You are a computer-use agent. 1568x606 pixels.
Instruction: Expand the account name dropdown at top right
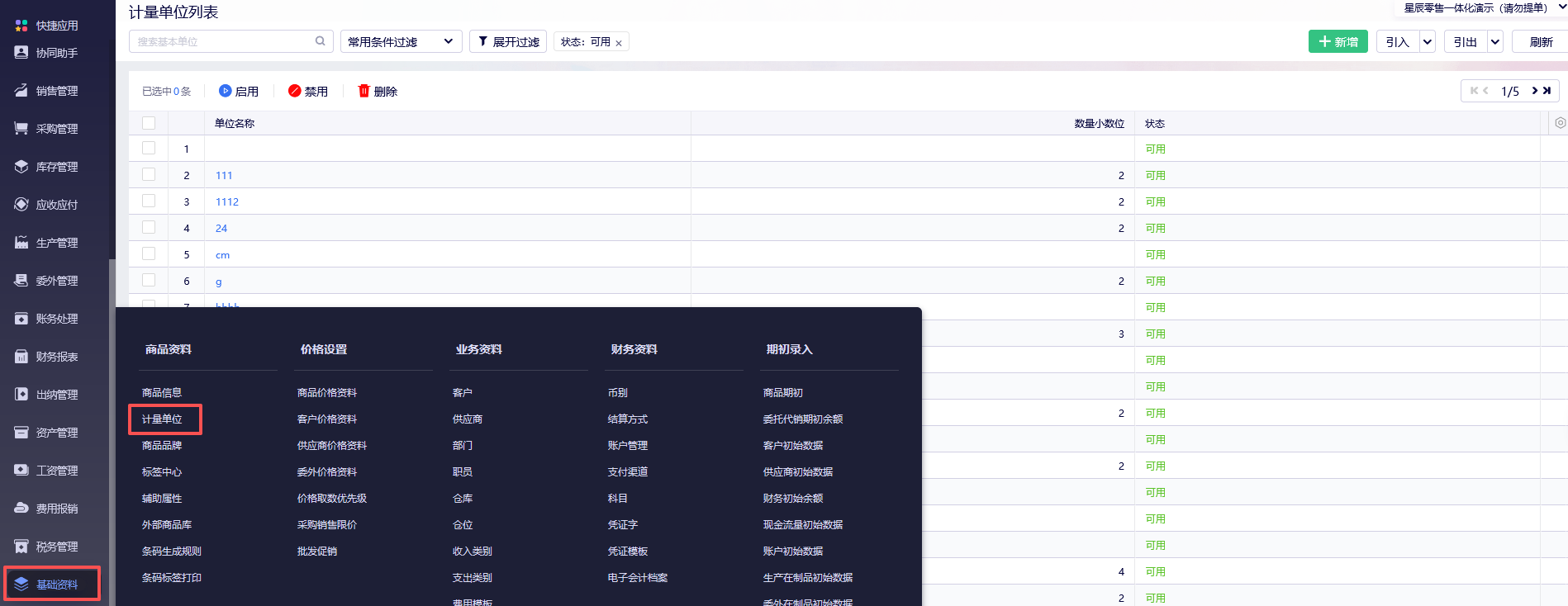pos(1562,7)
